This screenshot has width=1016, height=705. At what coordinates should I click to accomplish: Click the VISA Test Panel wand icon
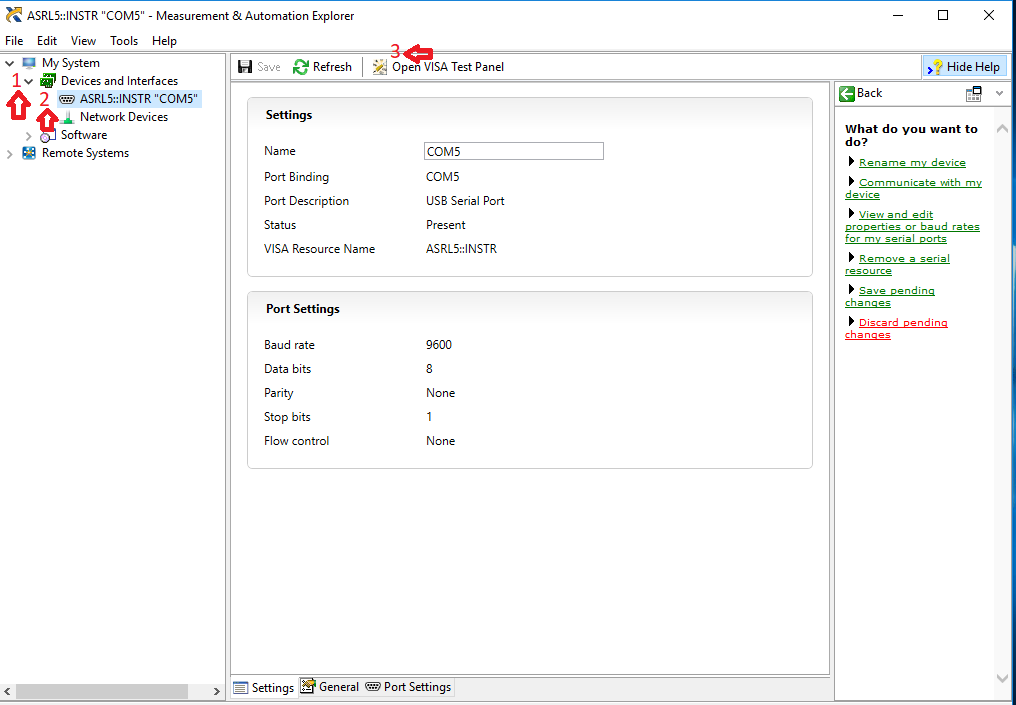point(380,67)
